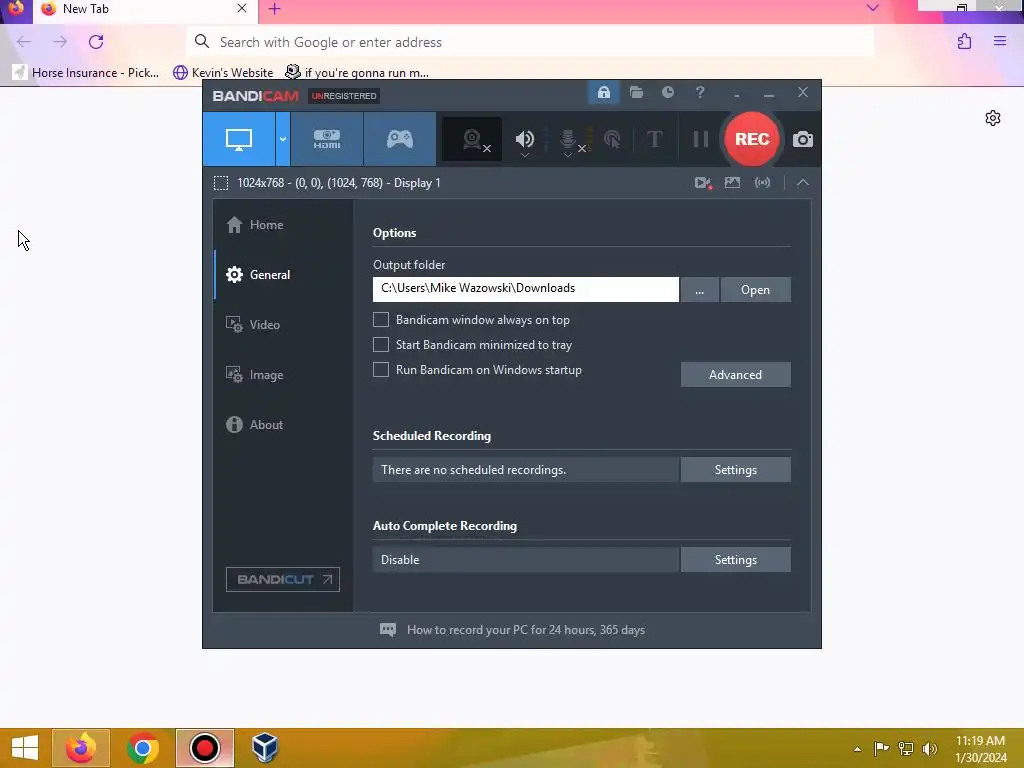
Task: Capture a screenshot with the camera icon
Action: point(803,139)
